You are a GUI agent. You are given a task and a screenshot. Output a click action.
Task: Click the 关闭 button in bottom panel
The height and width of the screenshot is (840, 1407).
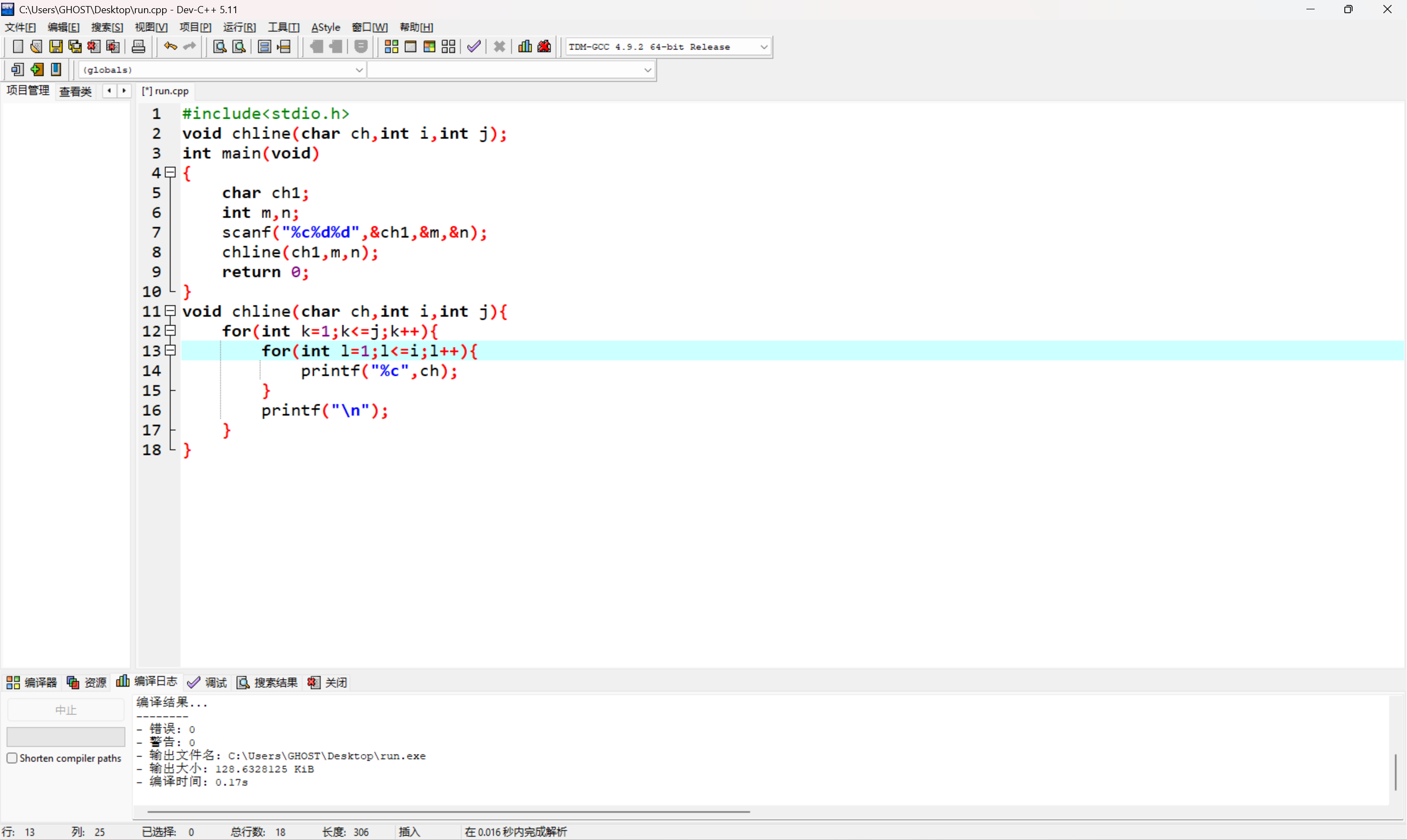(x=328, y=682)
